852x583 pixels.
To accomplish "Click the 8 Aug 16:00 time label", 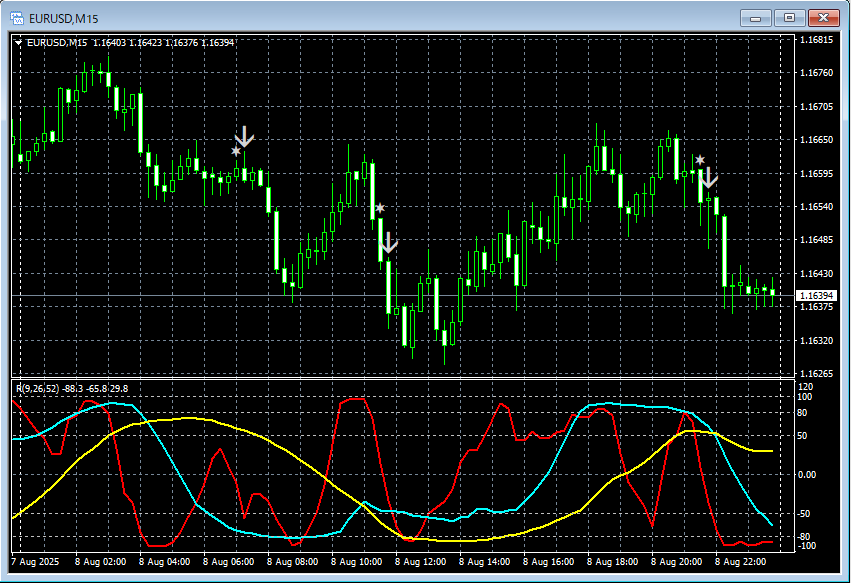I will click(549, 561).
